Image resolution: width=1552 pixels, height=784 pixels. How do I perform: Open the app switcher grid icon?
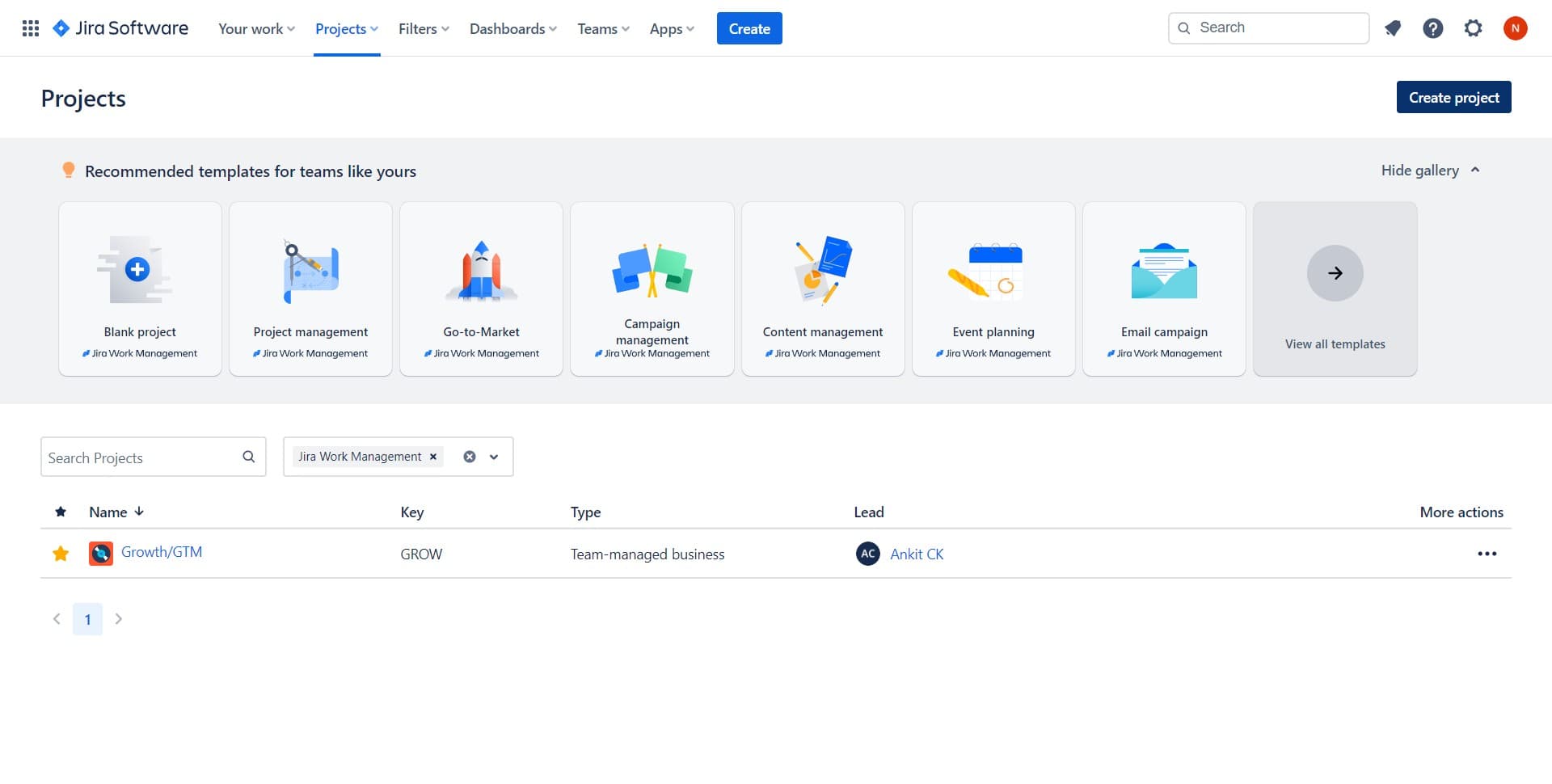tap(30, 27)
